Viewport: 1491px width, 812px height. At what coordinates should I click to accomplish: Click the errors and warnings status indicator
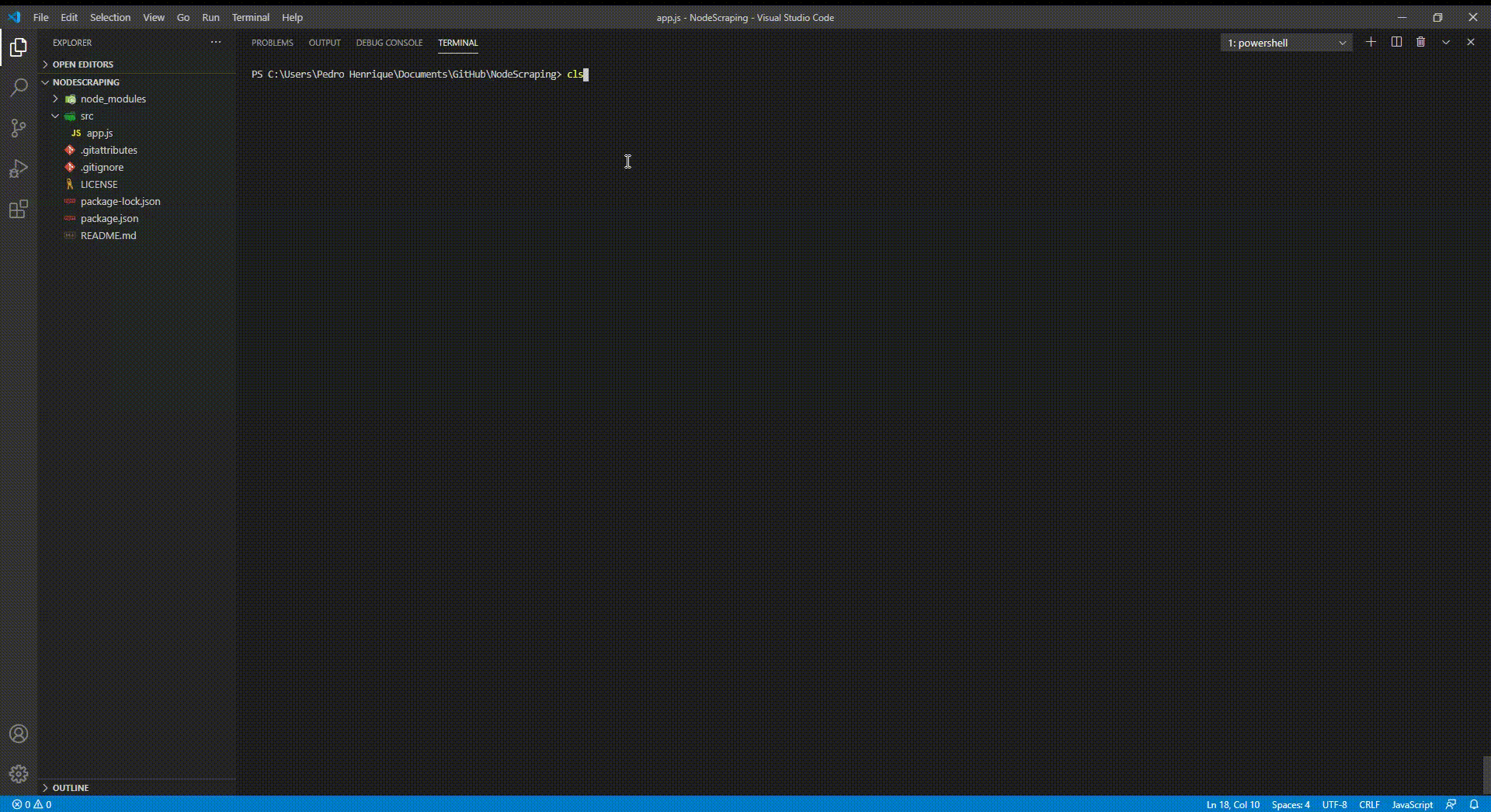click(32, 804)
